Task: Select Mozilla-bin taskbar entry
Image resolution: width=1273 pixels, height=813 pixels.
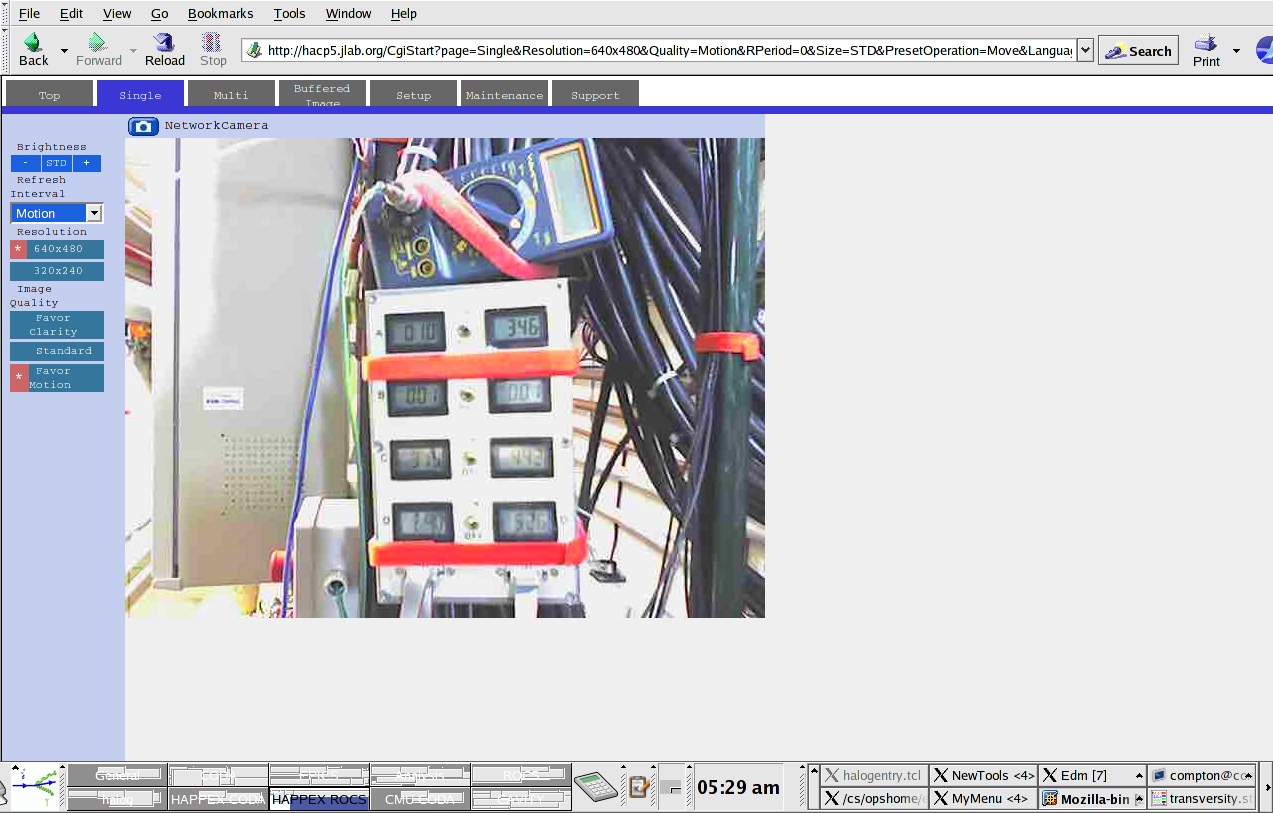Action: 1092,799
